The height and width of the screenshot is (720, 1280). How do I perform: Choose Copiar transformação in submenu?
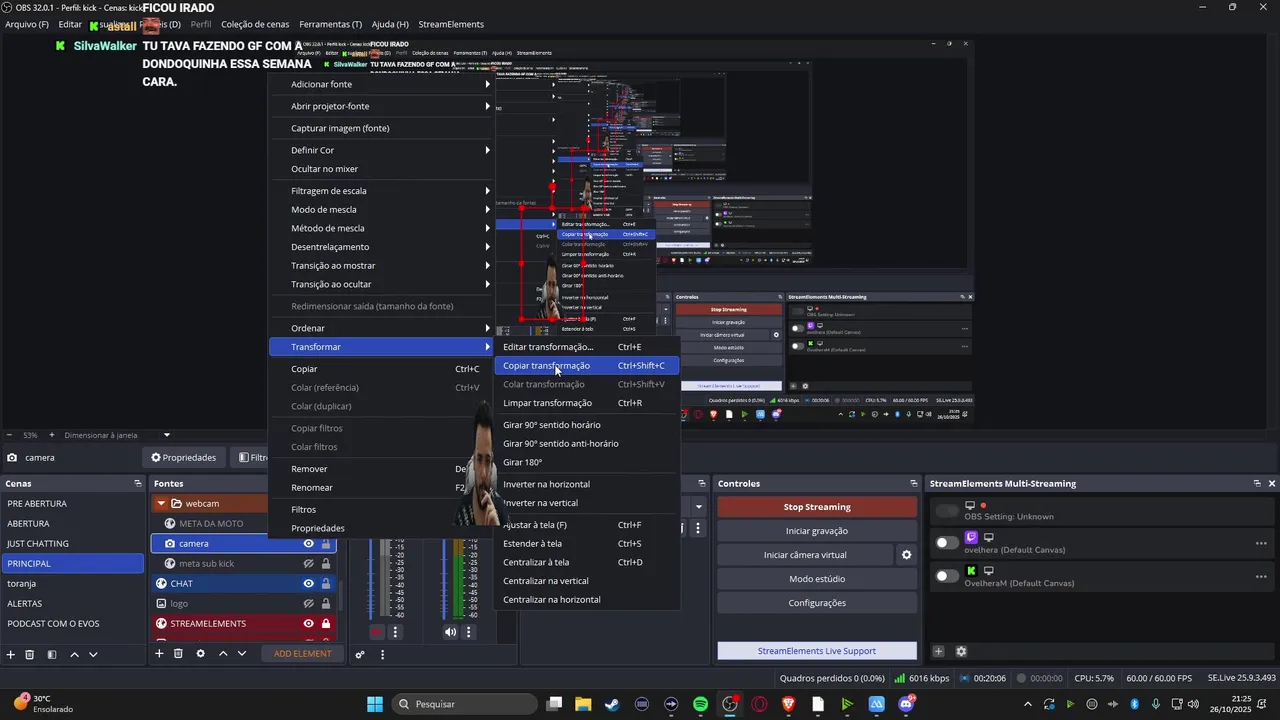(x=586, y=365)
